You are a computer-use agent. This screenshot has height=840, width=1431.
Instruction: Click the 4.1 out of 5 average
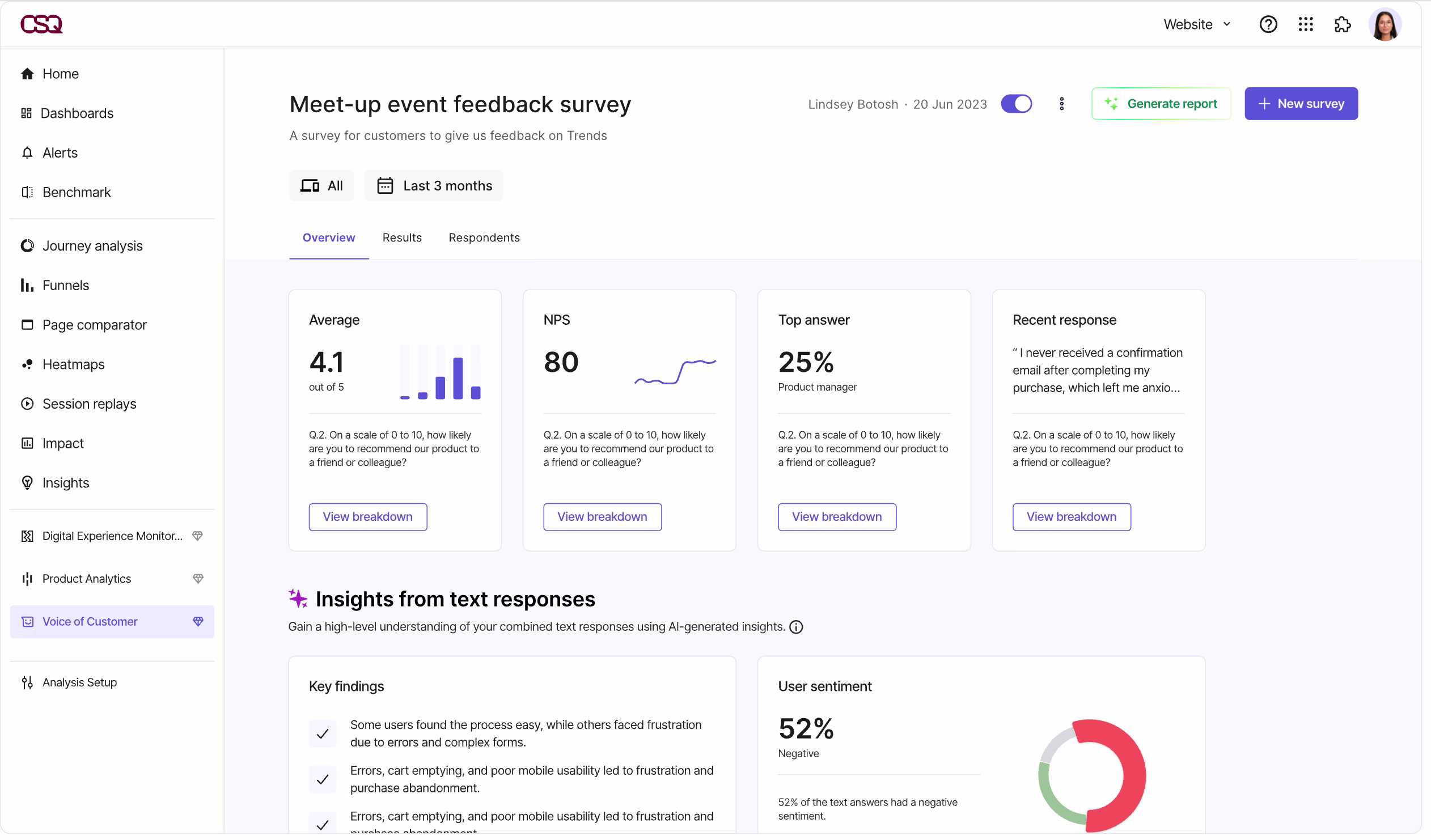pyautogui.click(x=327, y=370)
